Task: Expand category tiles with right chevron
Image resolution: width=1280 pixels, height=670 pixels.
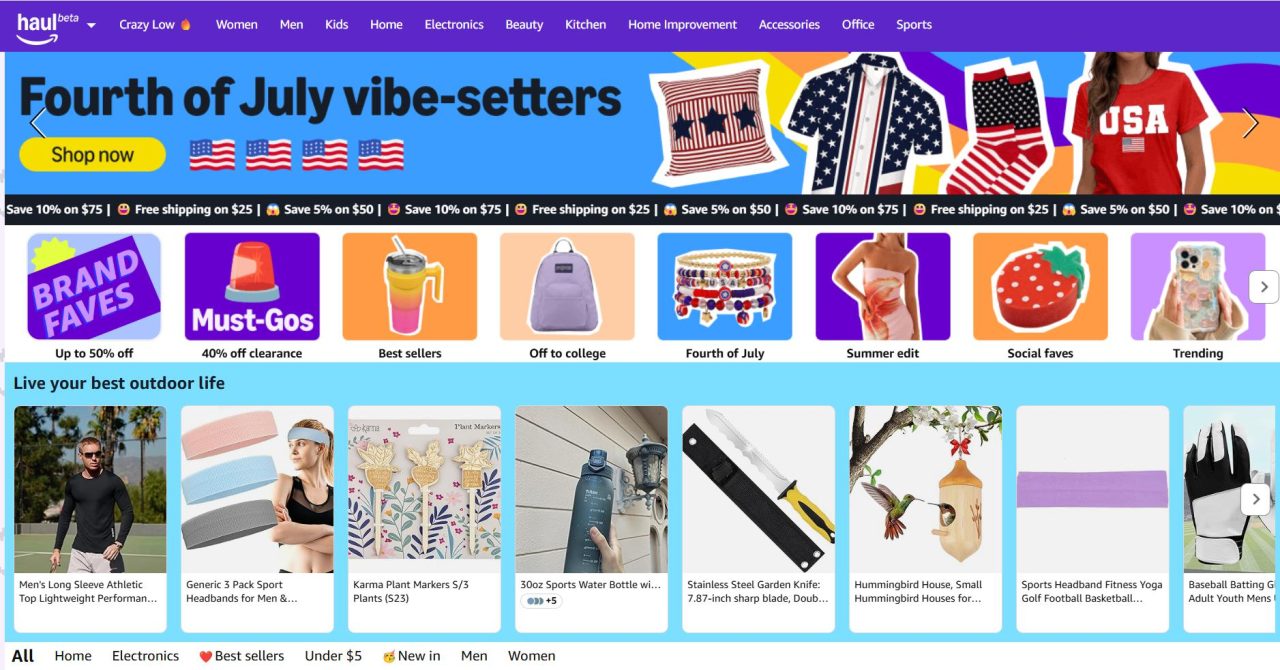Action: 1264,287
